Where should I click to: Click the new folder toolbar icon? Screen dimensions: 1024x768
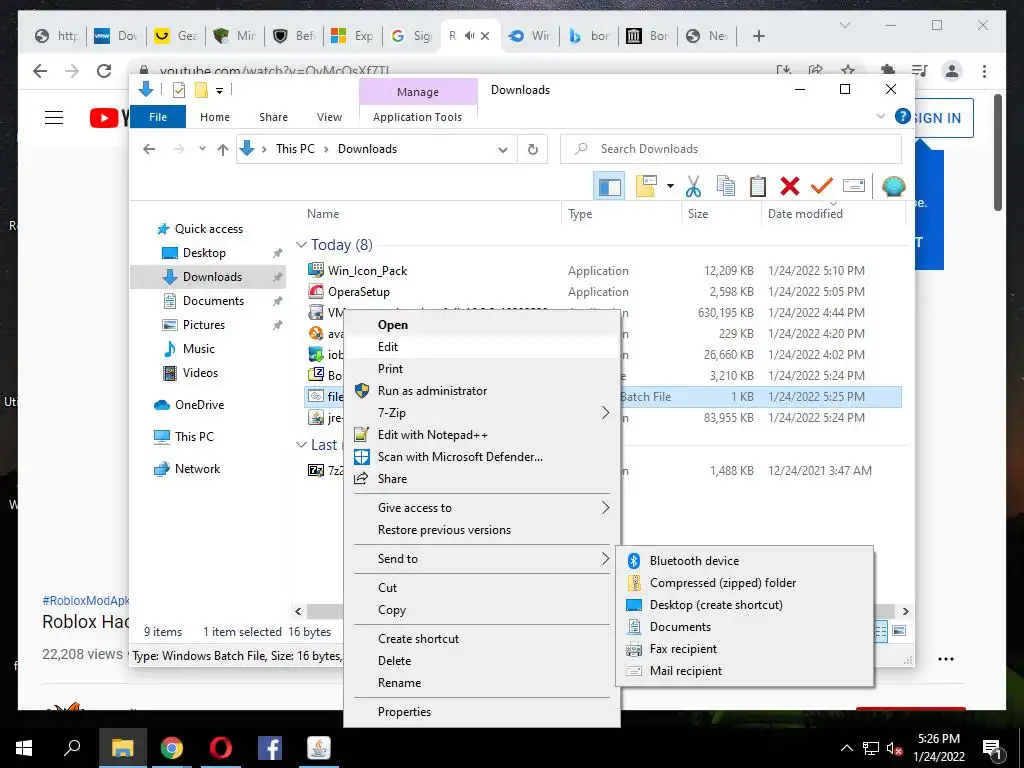tap(646, 186)
